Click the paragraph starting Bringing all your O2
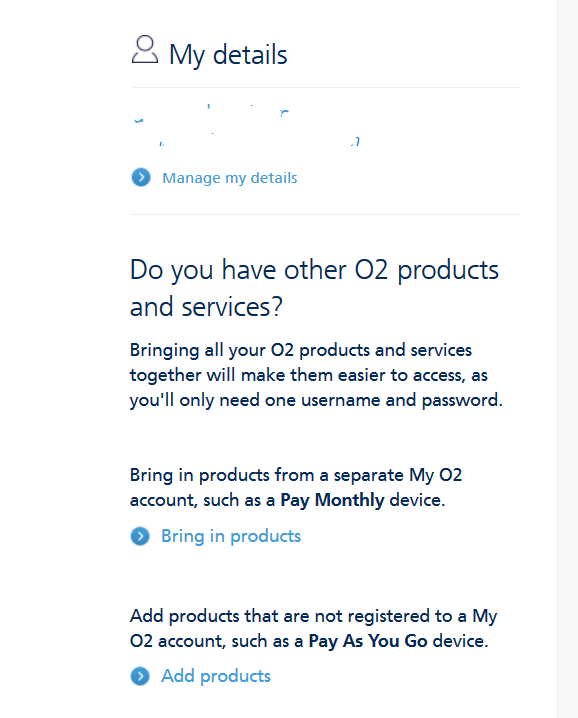This screenshot has height=718, width=578. (316, 375)
